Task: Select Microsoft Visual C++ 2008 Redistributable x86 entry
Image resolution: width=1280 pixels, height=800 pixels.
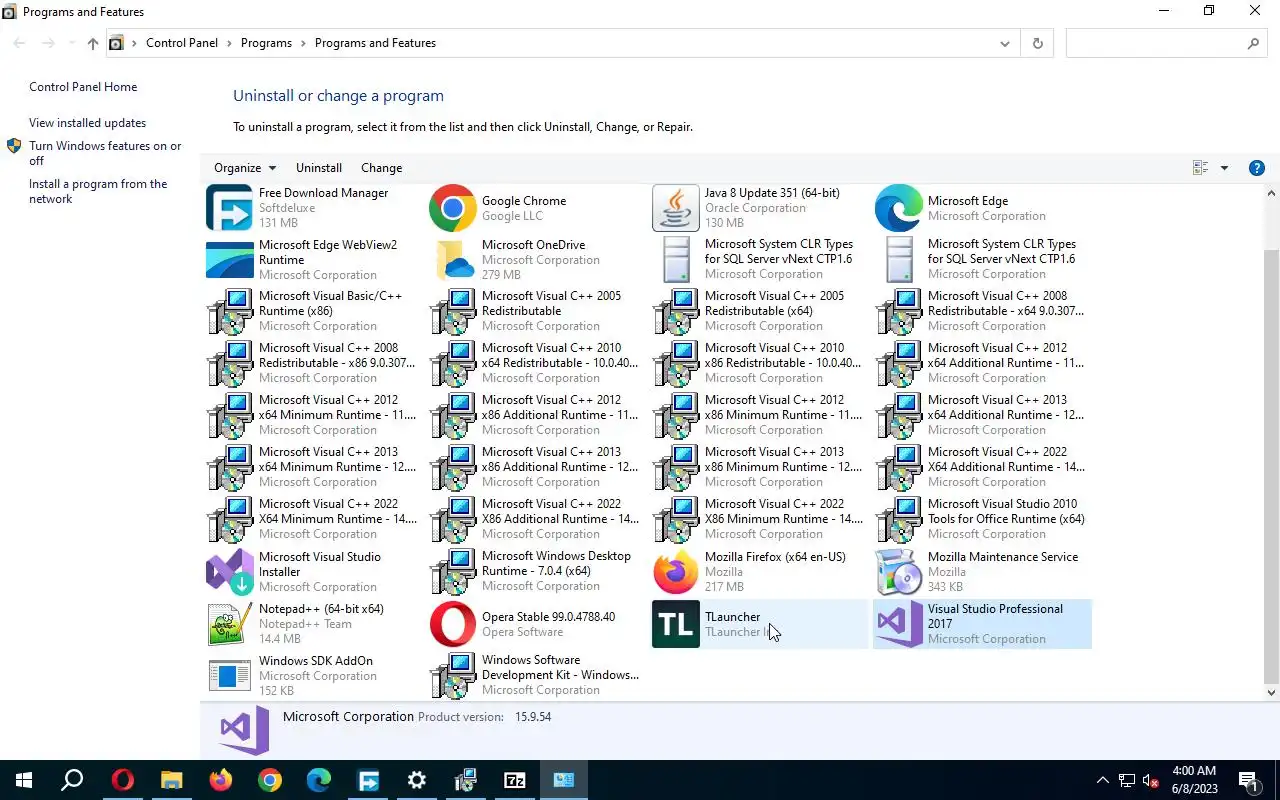Action: coord(314,364)
